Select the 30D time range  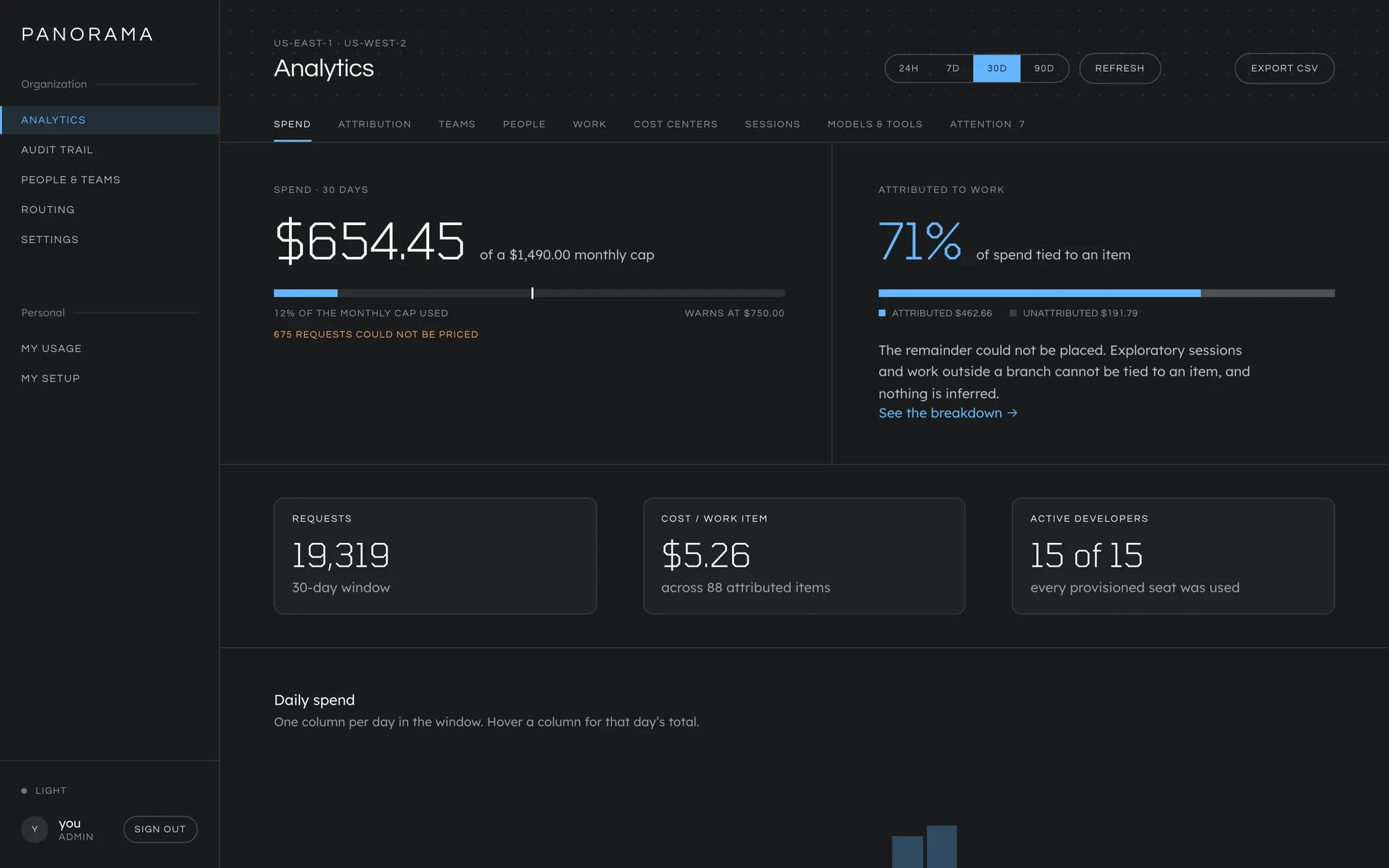[997, 68]
